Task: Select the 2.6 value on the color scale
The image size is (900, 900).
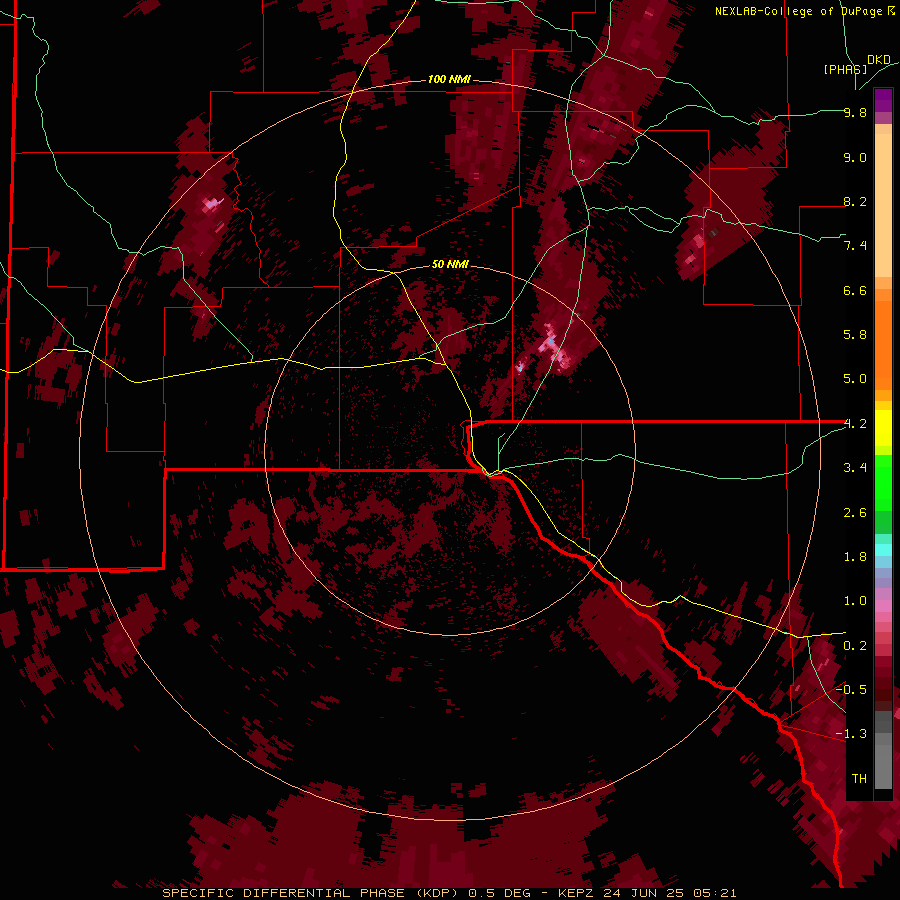Action: (x=855, y=513)
